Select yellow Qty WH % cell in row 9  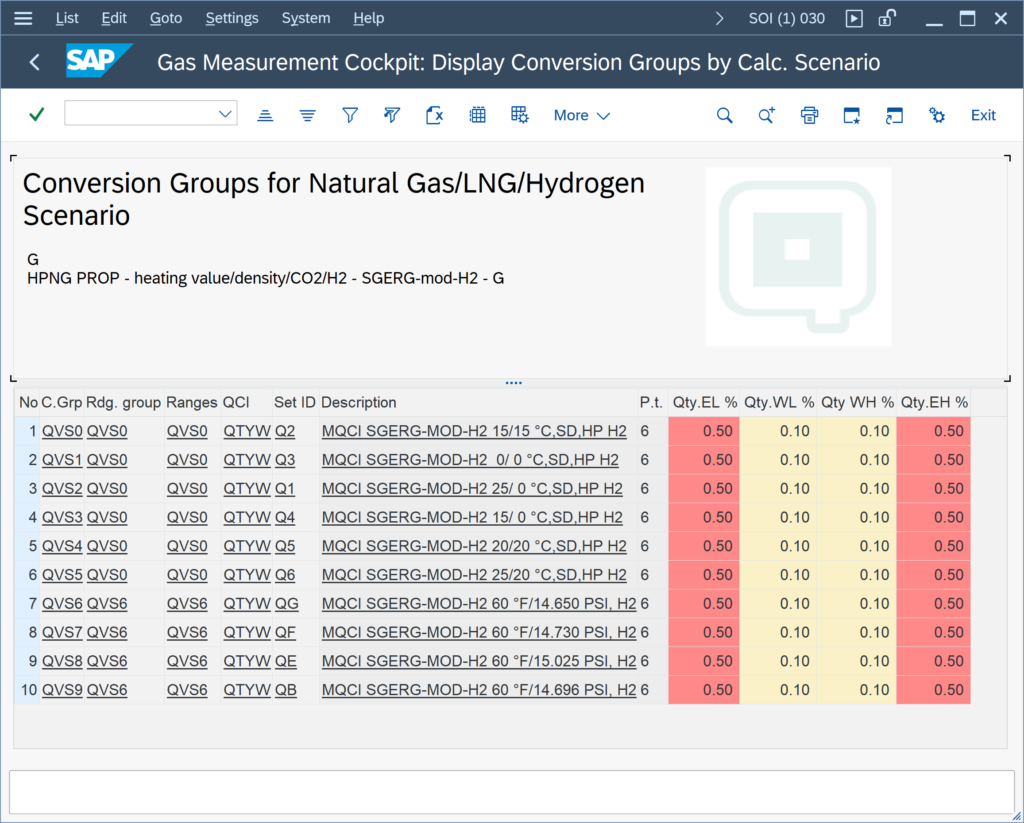pos(857,661)
